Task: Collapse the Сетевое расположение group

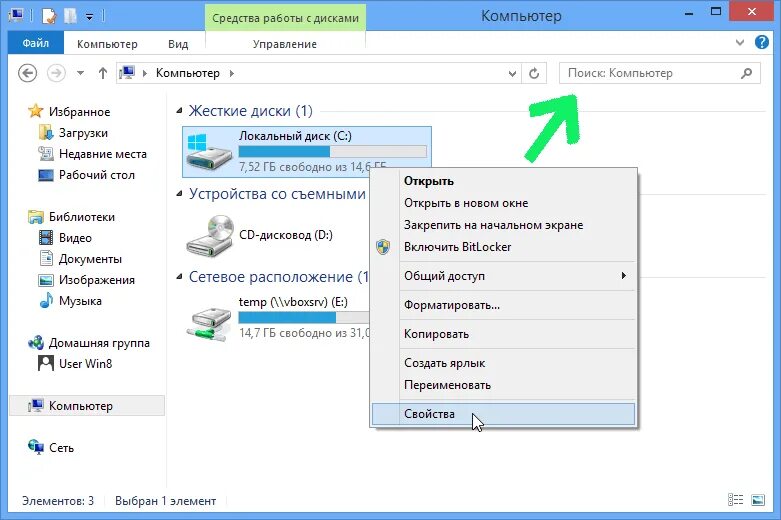Action: (179, 276)
